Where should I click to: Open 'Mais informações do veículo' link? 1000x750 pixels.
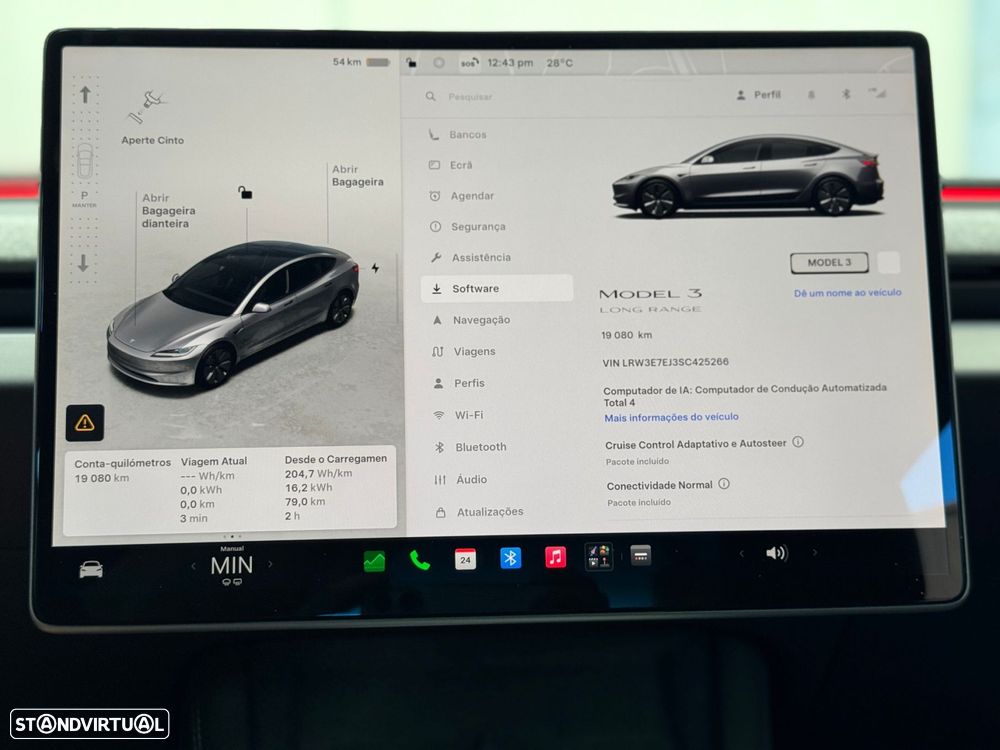[x=671, y=417]
